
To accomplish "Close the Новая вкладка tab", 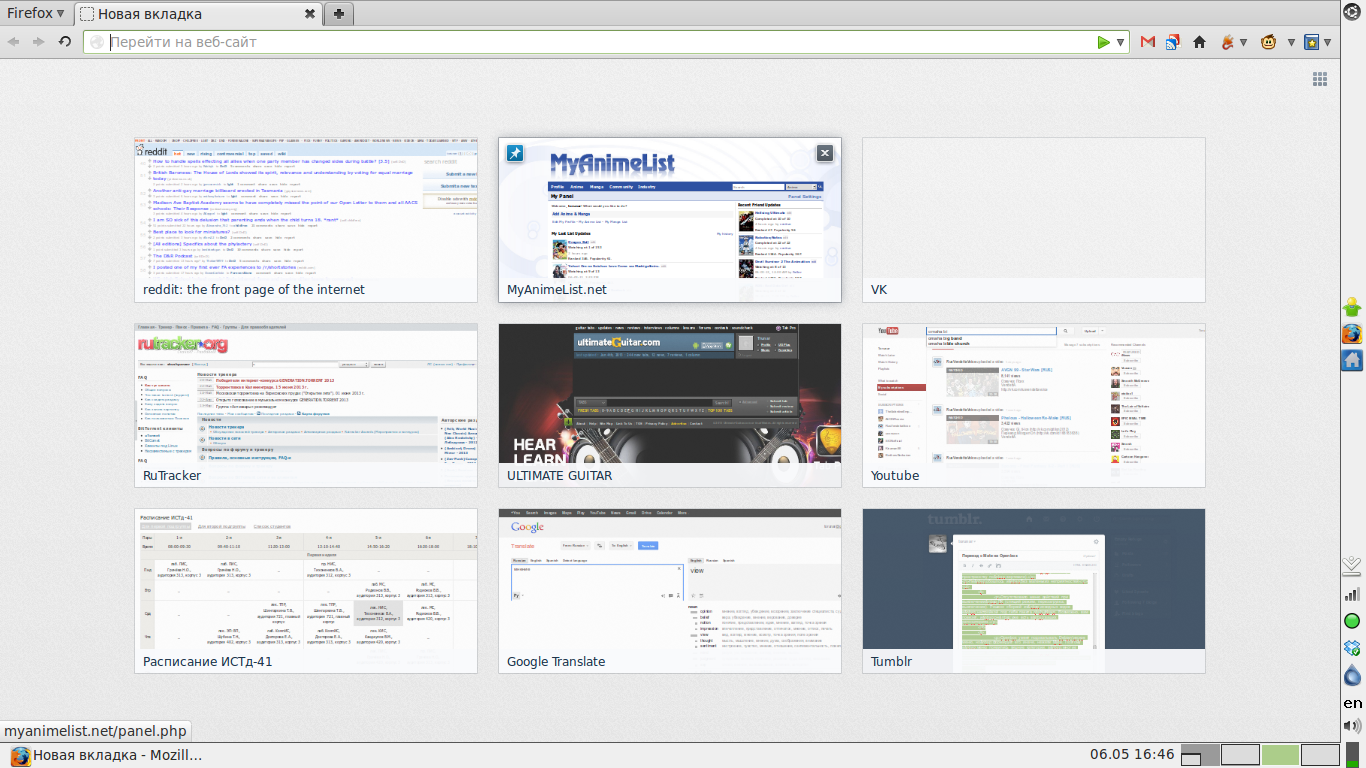I will pos(310,14).
